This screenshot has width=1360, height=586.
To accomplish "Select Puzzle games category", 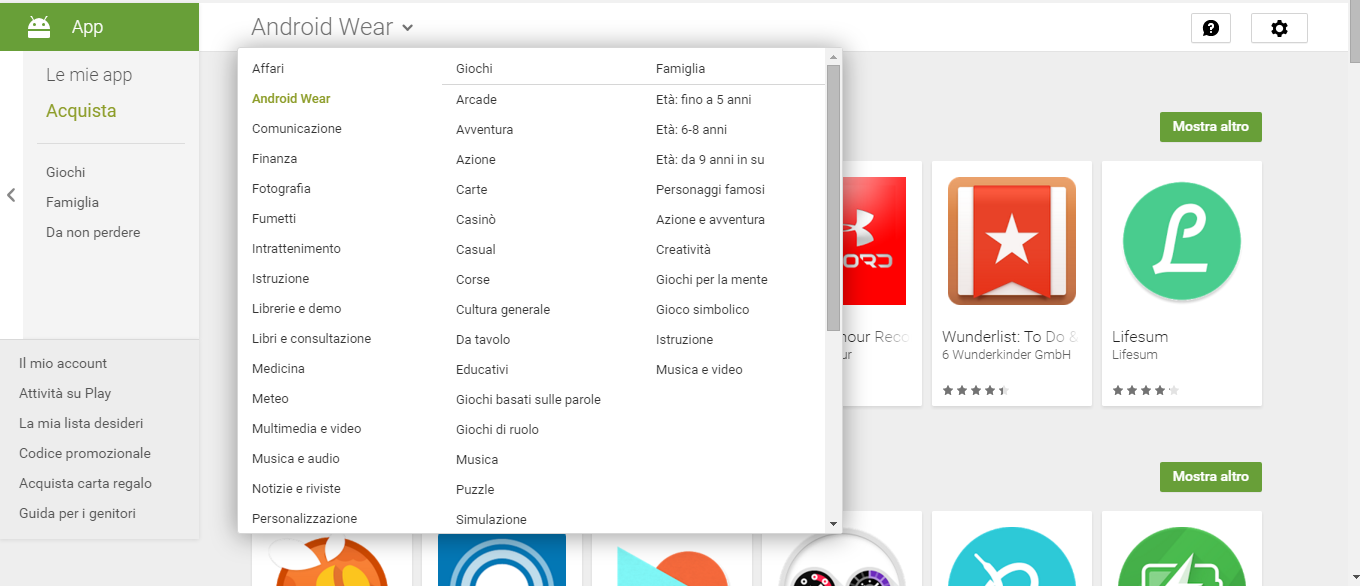I will click(x=475, y=490).
